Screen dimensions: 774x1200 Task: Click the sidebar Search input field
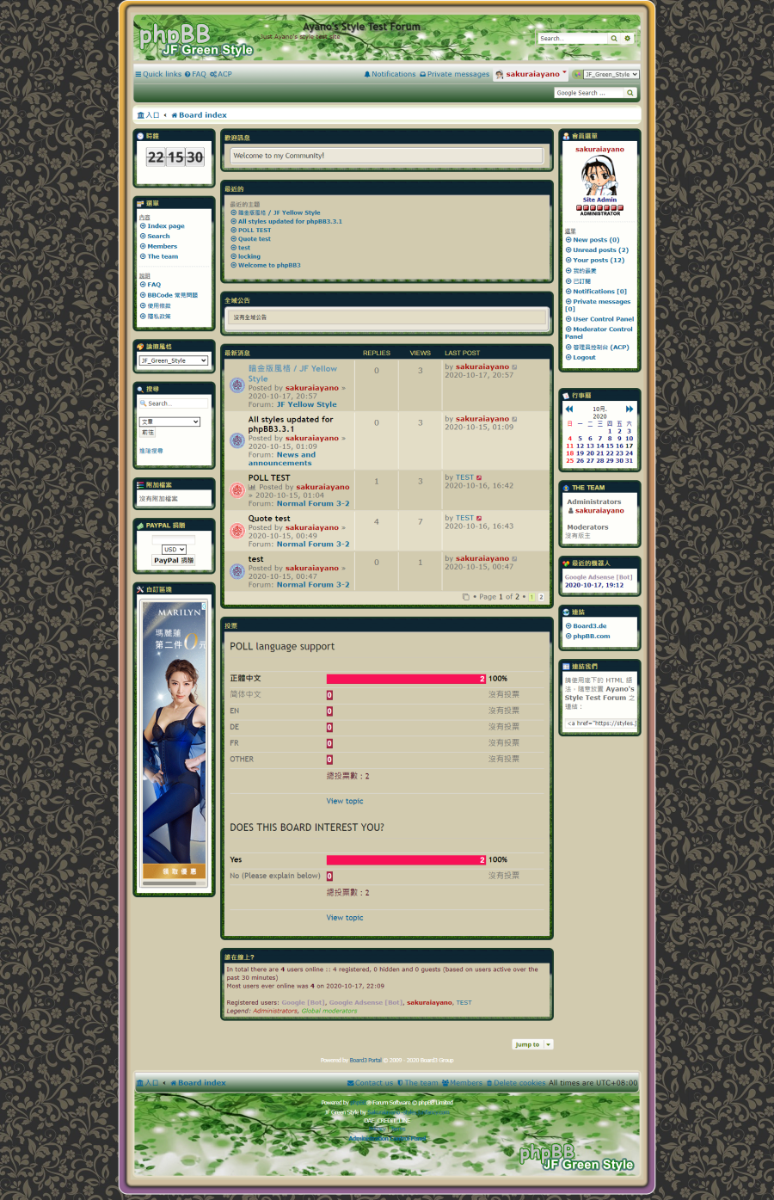point(174,404)
